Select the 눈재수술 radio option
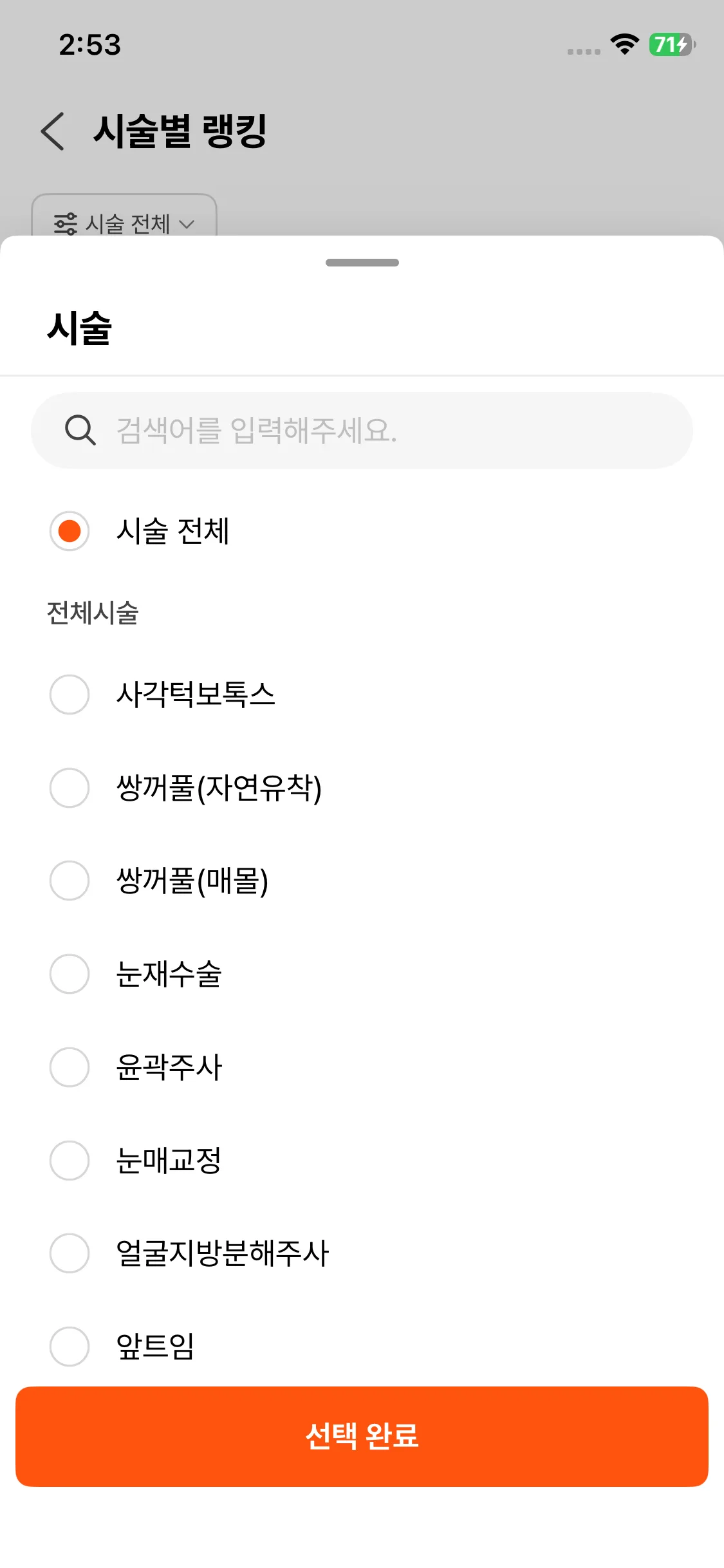724x1568 pixels. click(70, 974)
